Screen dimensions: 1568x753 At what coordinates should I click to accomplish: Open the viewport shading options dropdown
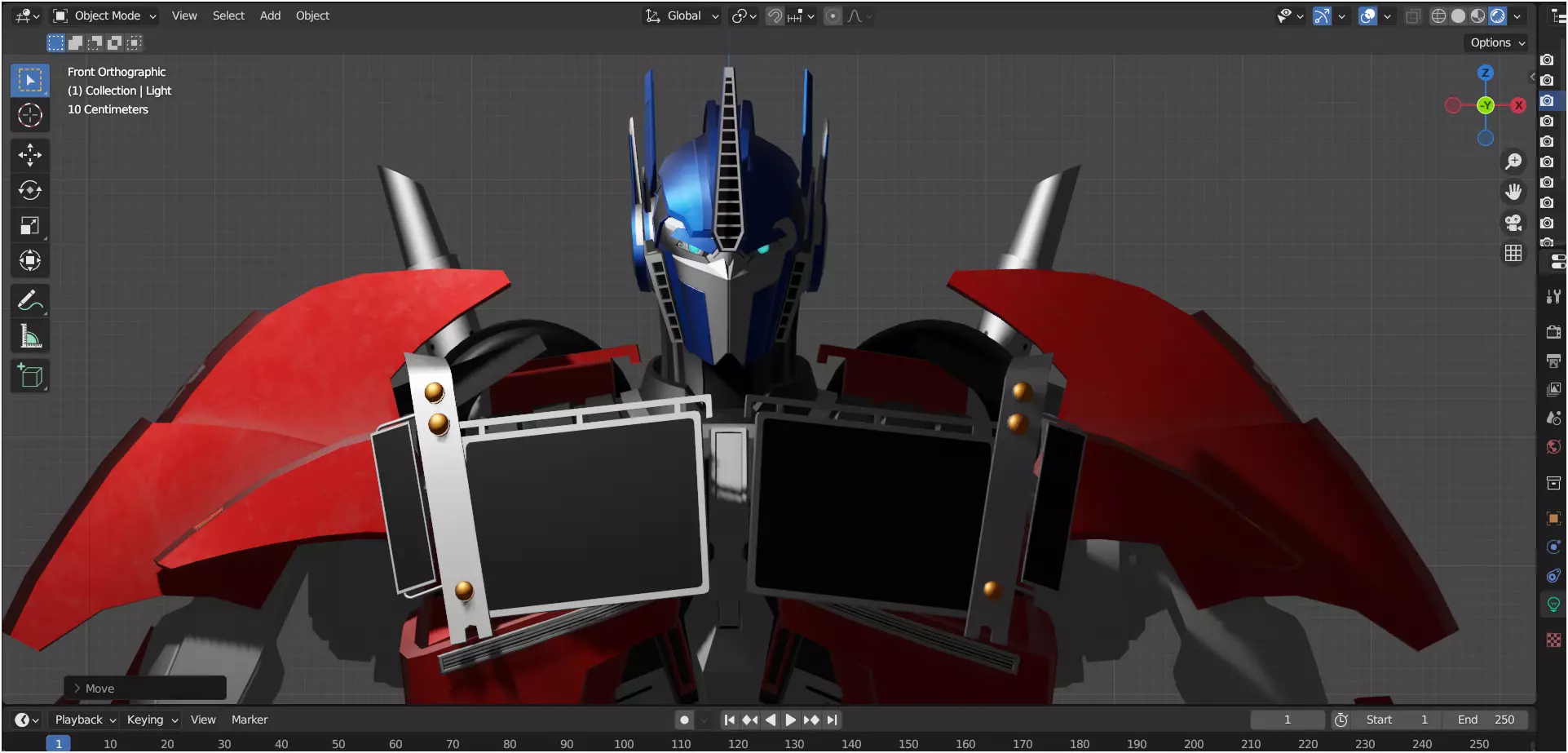coord(1517,16)
